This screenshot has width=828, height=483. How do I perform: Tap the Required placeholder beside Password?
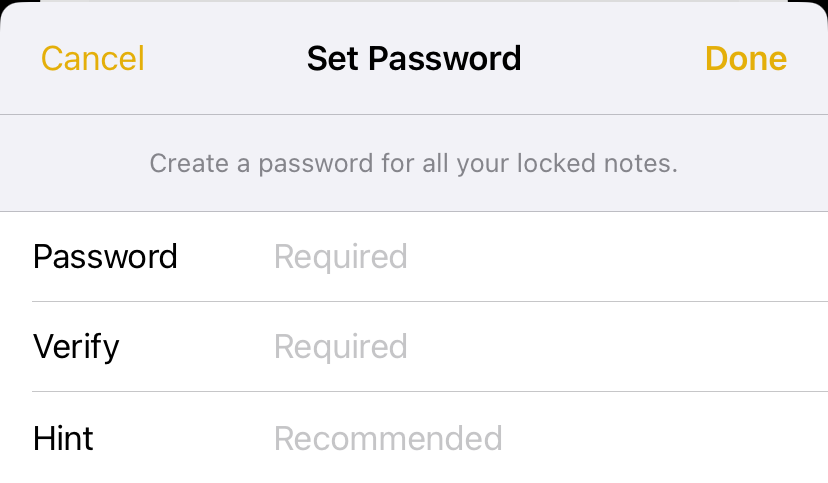click(341, 257)
